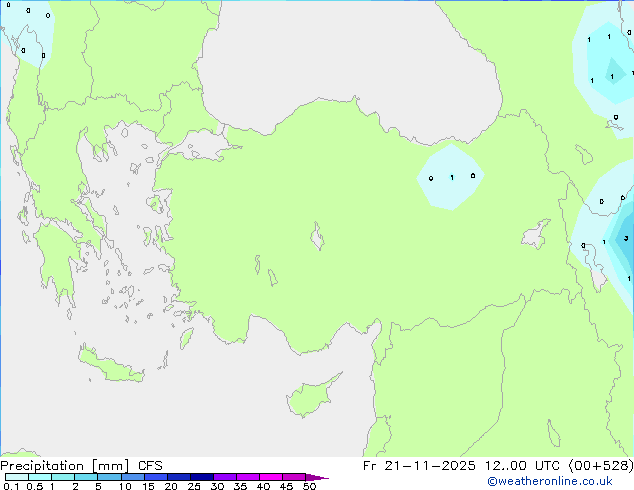Click the '3' precipitation value on the map
This screenshot has width=634, height=490.
626,238
